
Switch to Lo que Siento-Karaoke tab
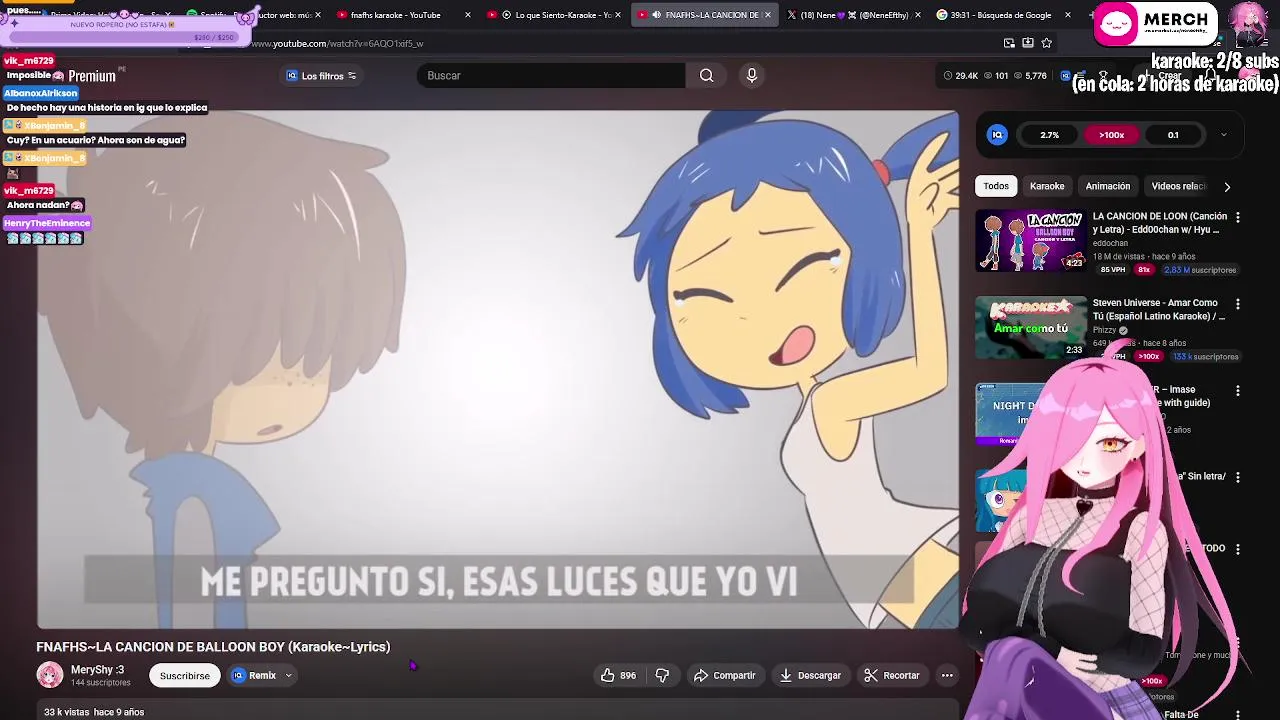[x=550, y=15]
